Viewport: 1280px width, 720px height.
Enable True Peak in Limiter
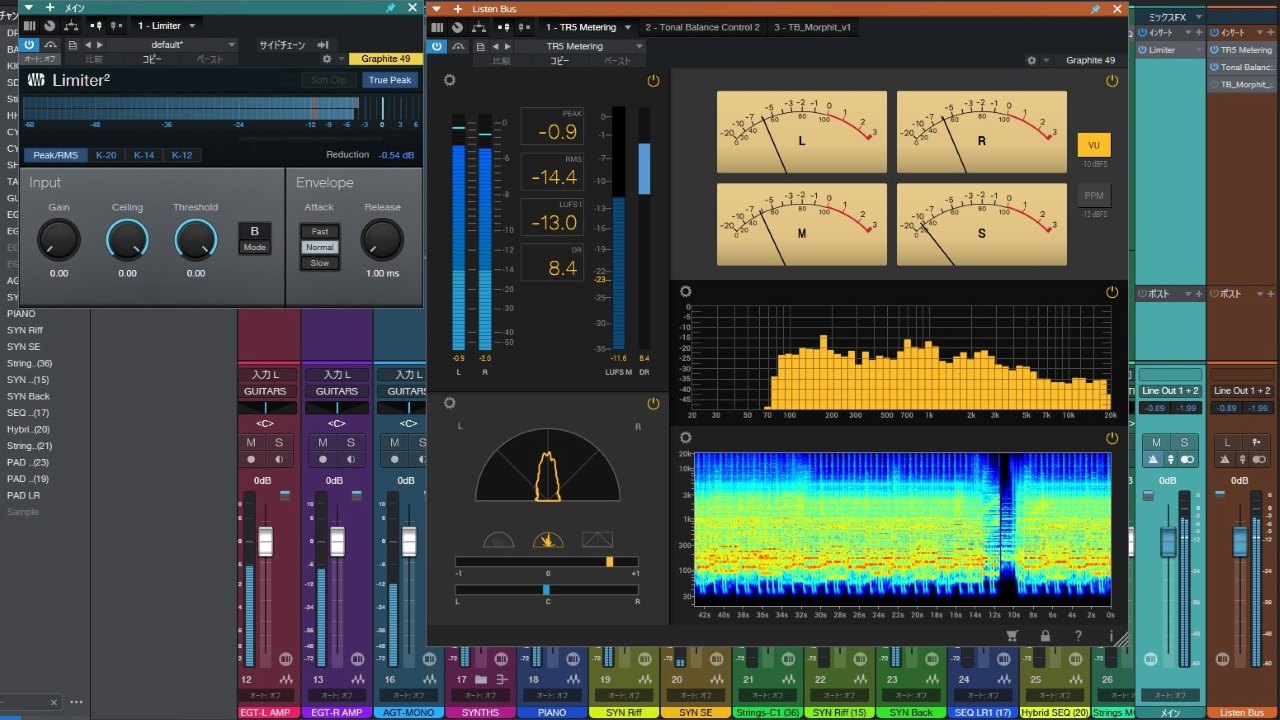point(390,80)
